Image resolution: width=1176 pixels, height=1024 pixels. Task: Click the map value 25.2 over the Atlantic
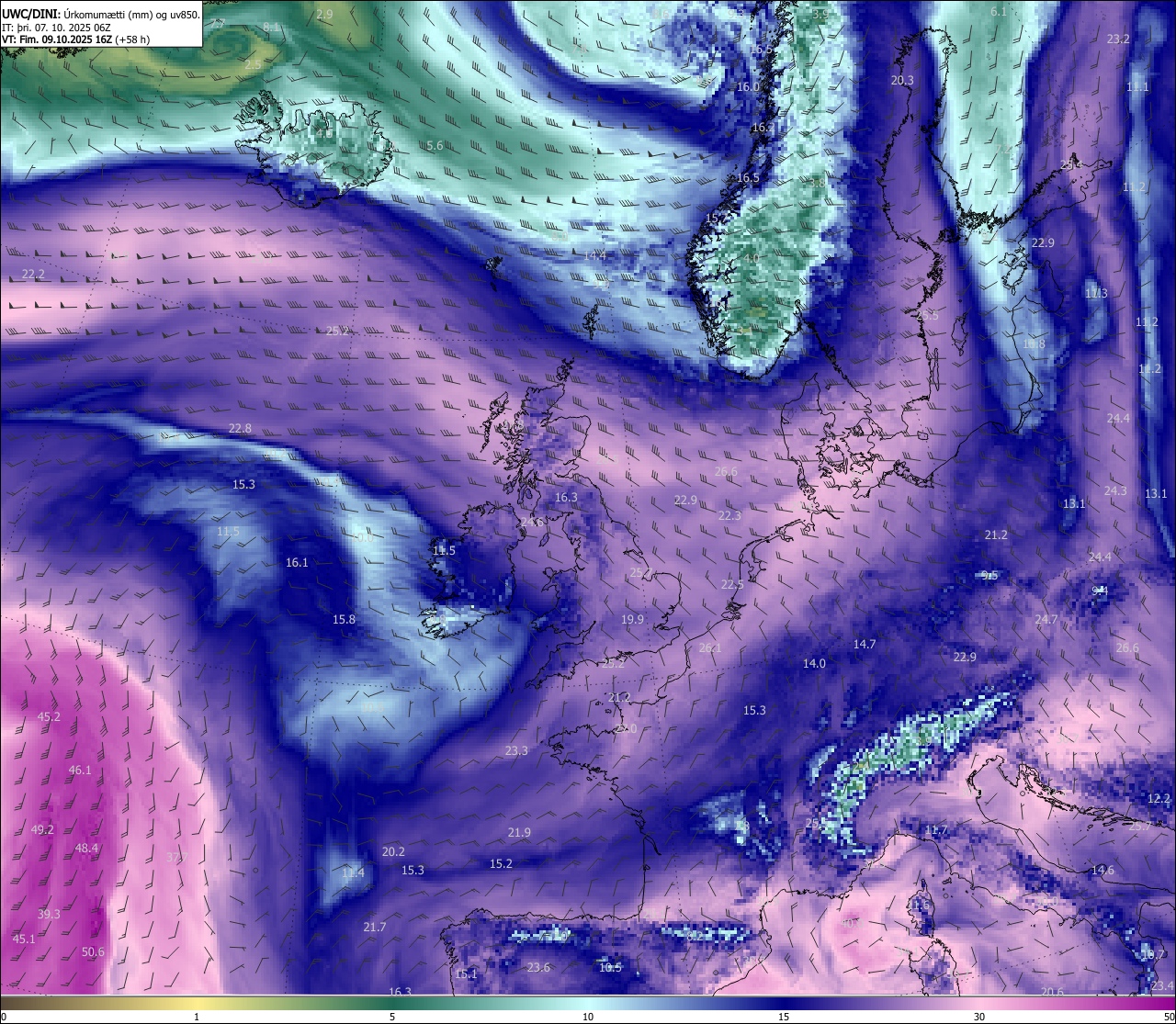[x=337, y=331]
